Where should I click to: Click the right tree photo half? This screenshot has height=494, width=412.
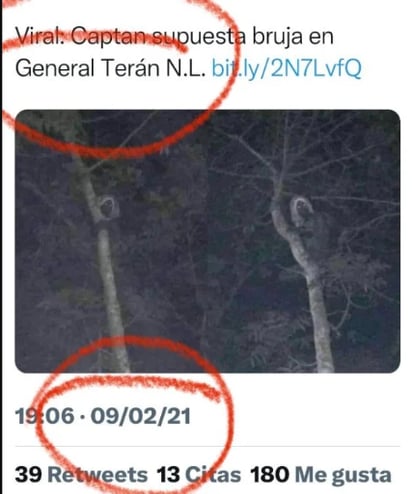coord(304,241)
